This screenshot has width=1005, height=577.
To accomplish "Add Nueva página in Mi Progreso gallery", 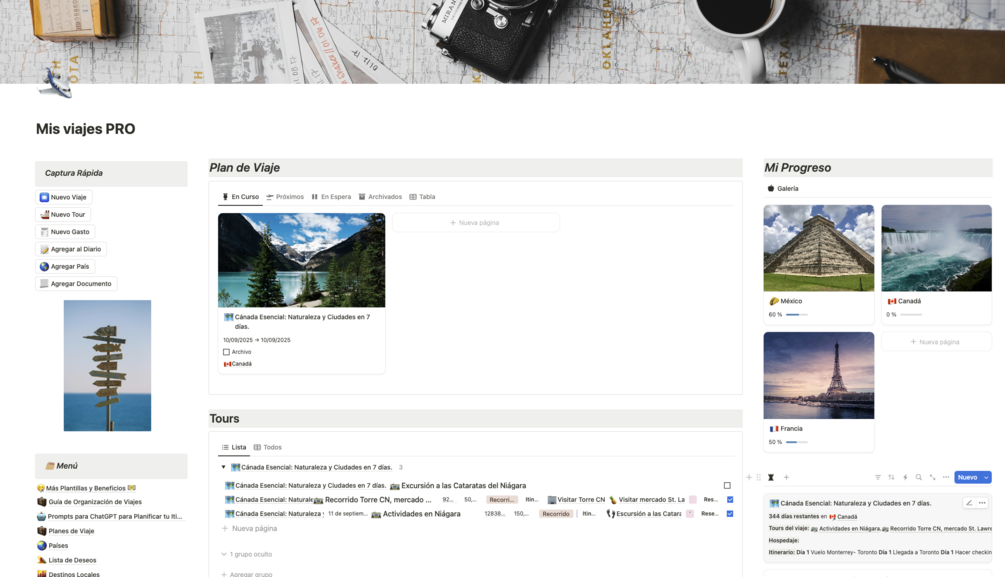I will 936,342.
